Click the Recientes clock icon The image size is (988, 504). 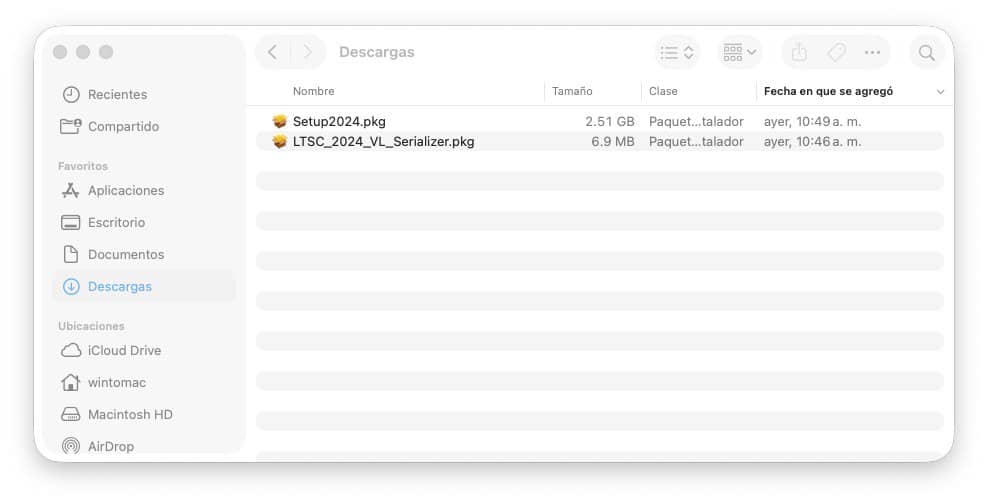(x=71, y=94)
